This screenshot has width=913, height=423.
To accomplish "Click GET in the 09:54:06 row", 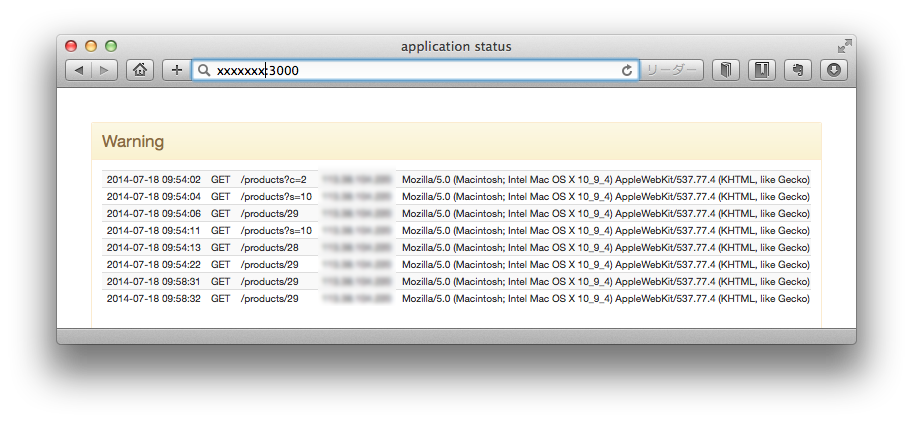I will tap(221, 213).
